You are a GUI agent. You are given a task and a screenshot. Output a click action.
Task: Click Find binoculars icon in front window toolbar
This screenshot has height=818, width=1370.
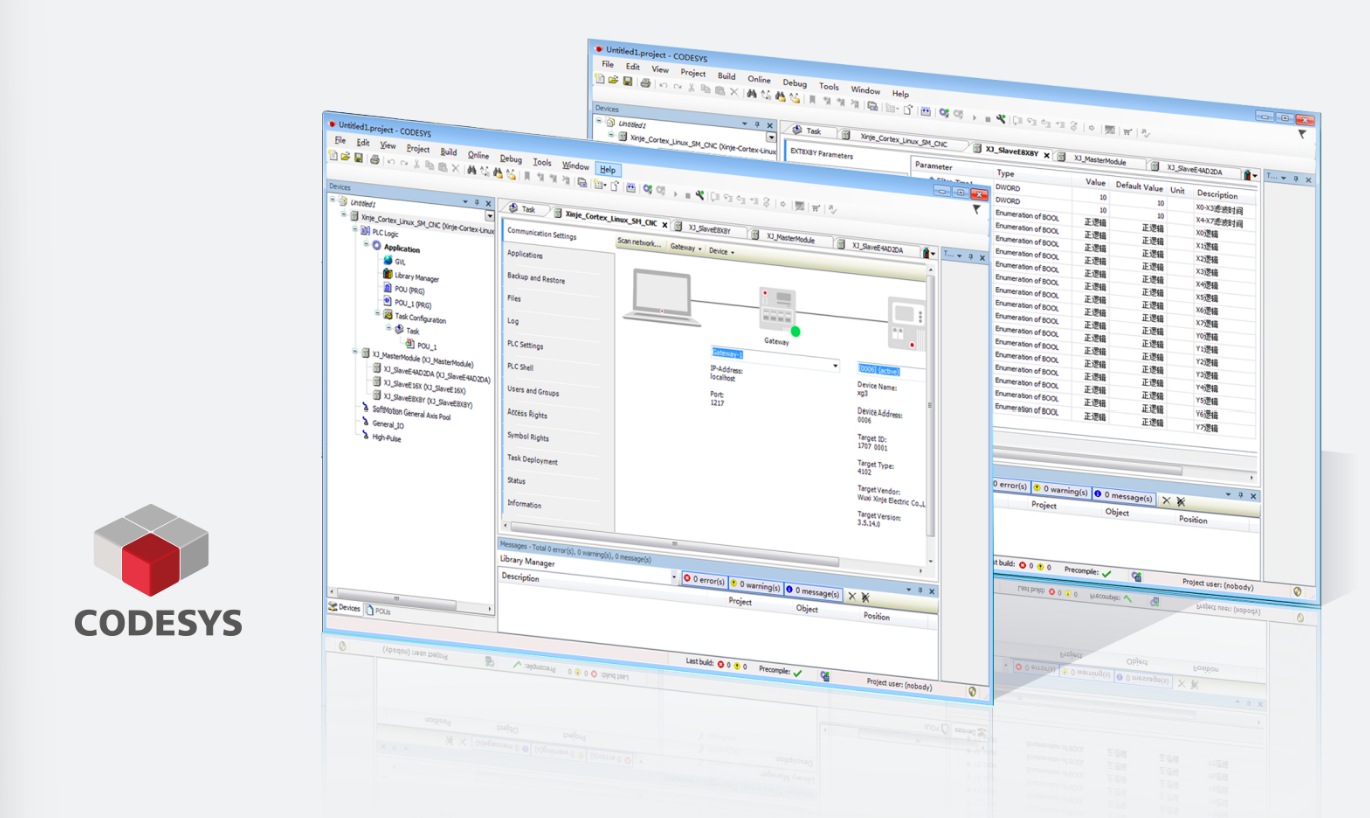coord(472,170)
